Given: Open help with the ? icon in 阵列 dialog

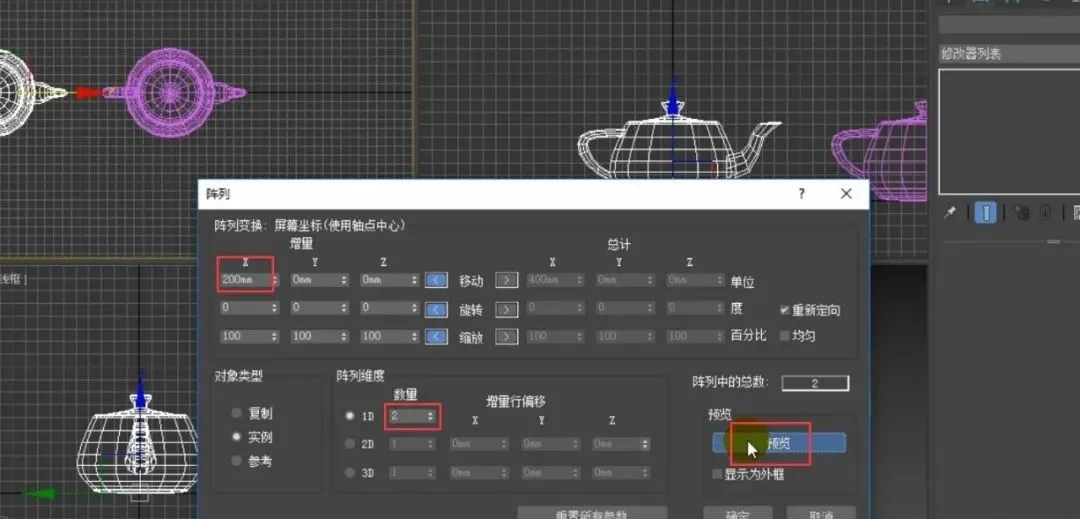Looking at the screenshot, I should [x=801, y=194].
